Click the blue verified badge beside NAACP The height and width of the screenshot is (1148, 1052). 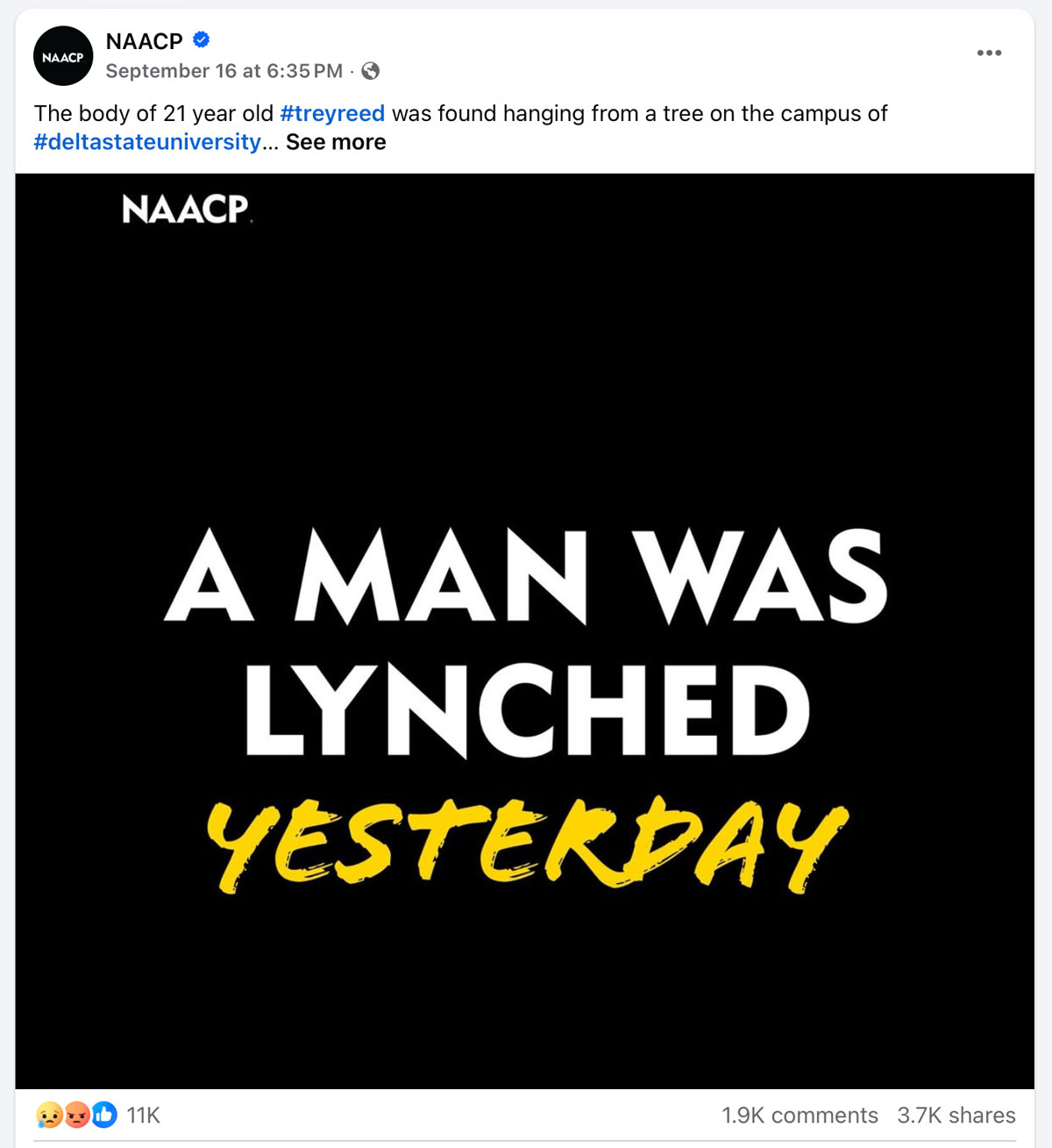coord(201,39)
